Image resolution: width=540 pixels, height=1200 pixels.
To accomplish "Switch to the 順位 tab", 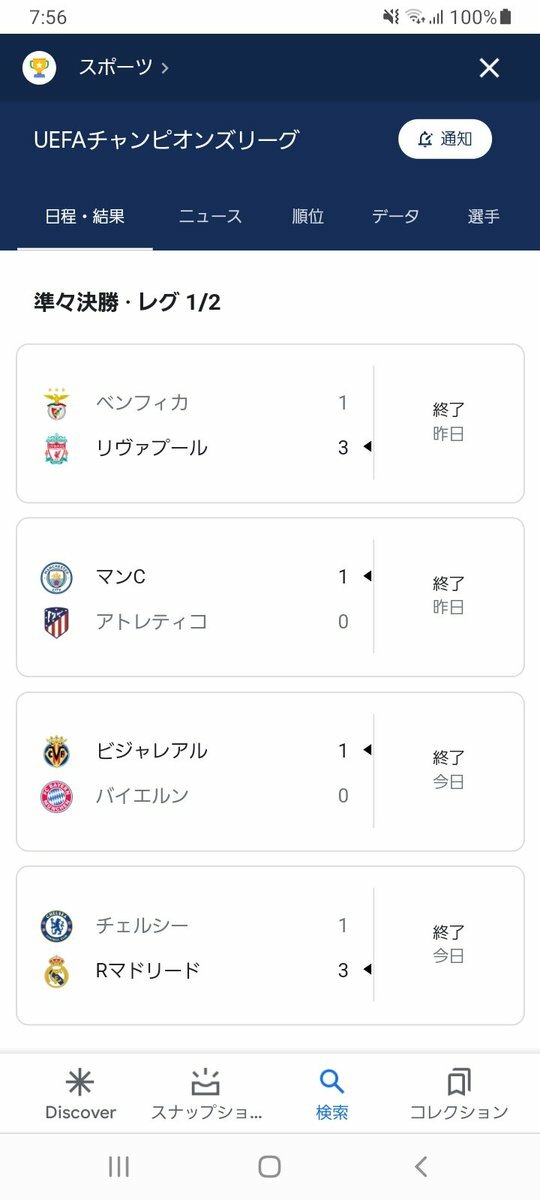I will click(308, 216).
